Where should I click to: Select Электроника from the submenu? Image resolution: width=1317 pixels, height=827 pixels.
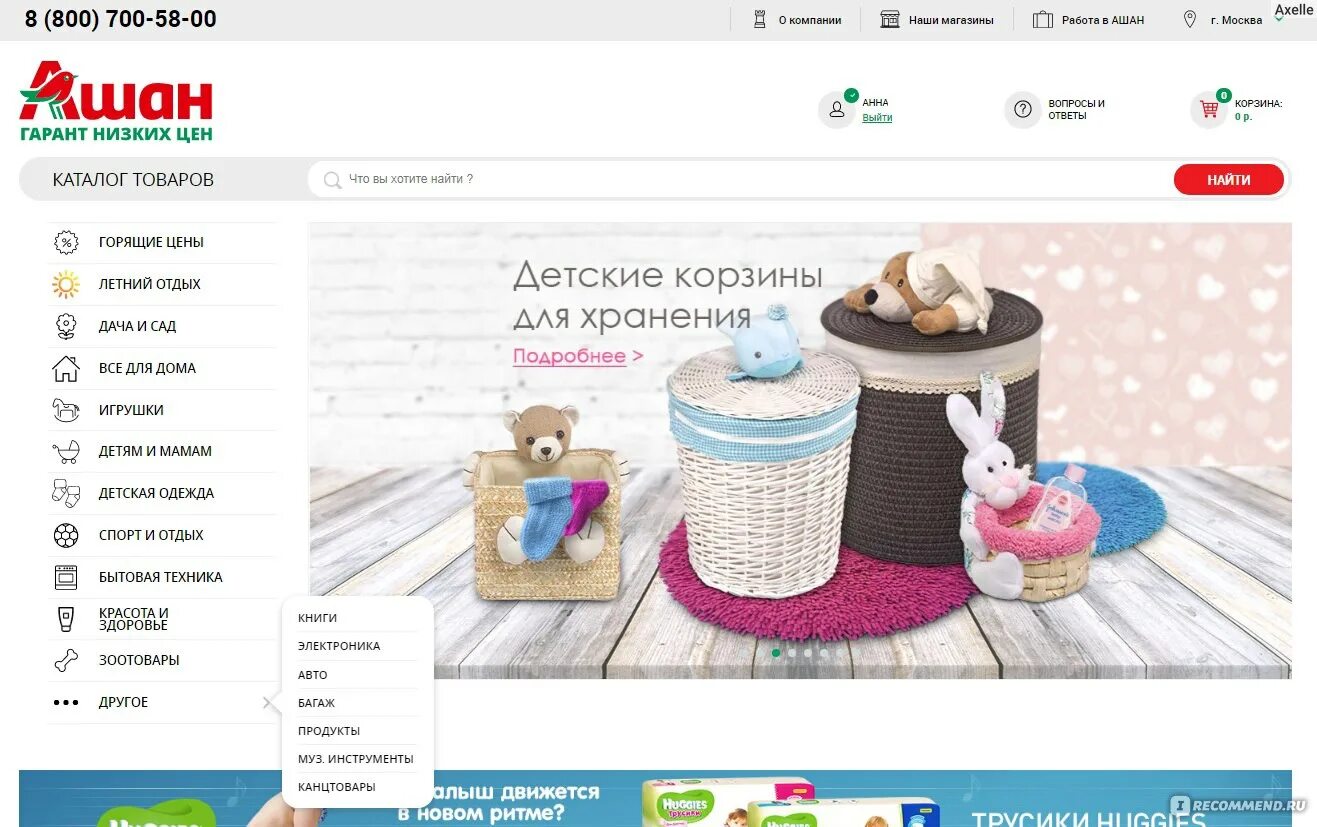338,645
